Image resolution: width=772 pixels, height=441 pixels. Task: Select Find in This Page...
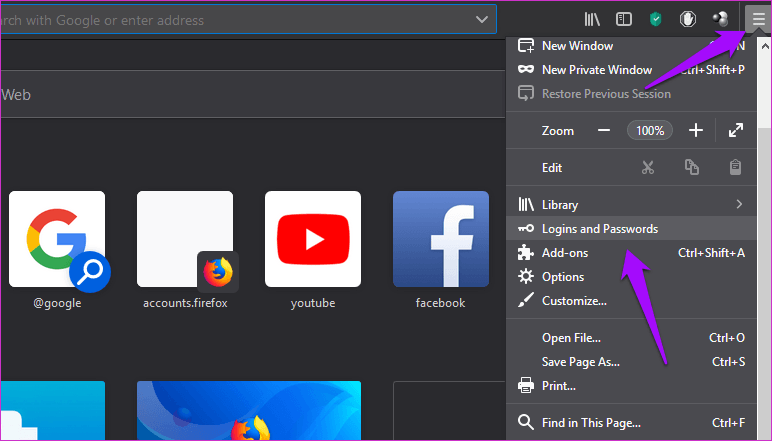point(631,422)
